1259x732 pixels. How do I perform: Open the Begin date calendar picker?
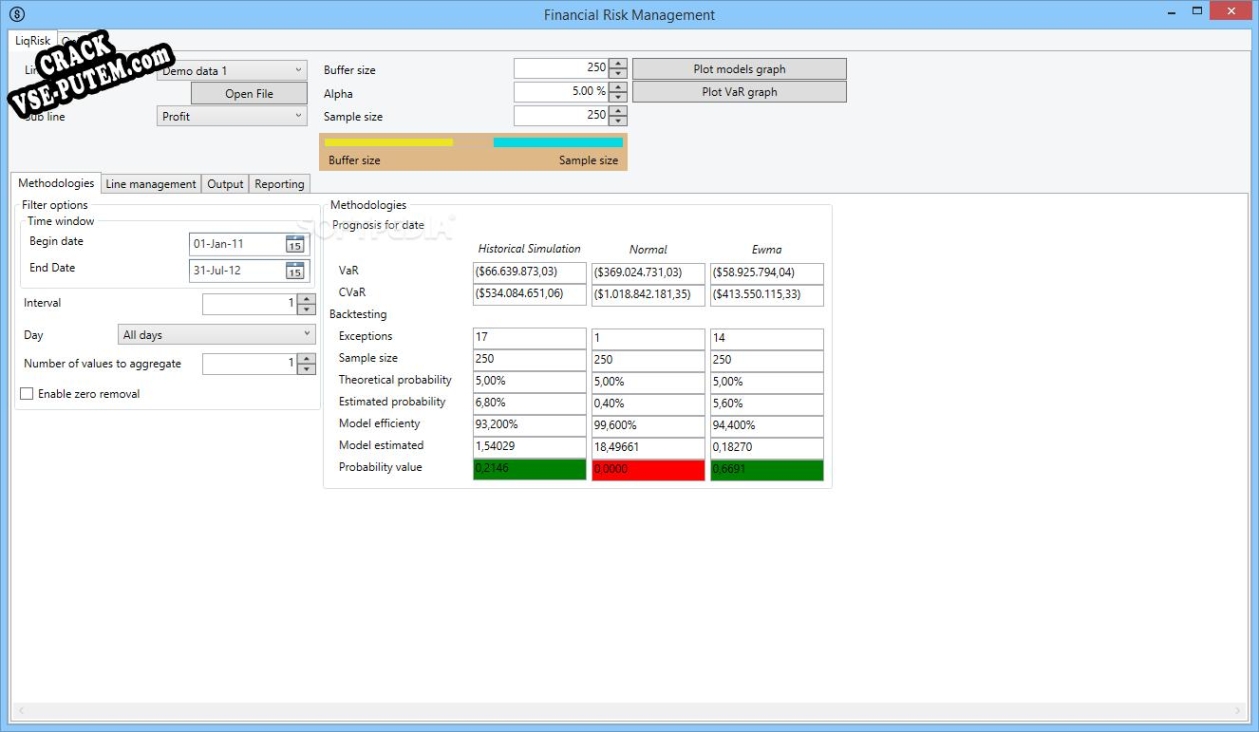pyautogui.click(x=294, y=244)
